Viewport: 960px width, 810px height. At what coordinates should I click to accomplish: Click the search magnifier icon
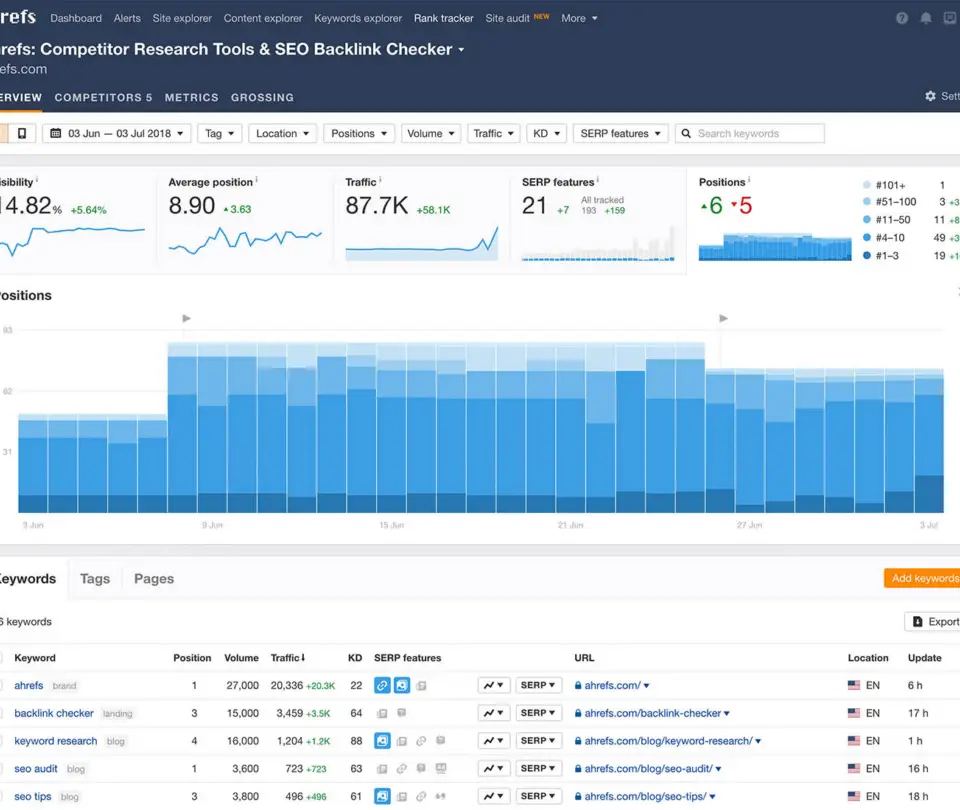pos(686,133)
